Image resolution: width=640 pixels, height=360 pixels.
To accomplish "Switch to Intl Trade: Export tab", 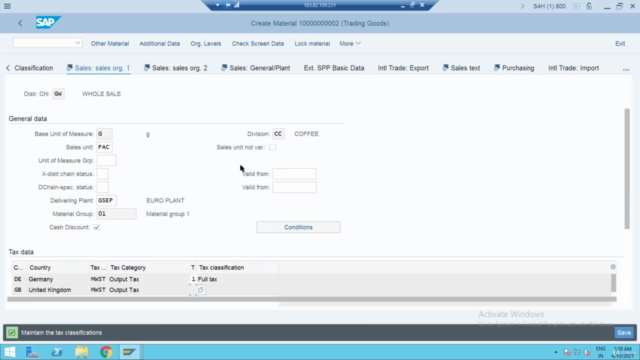I will [x=403, y=68].
